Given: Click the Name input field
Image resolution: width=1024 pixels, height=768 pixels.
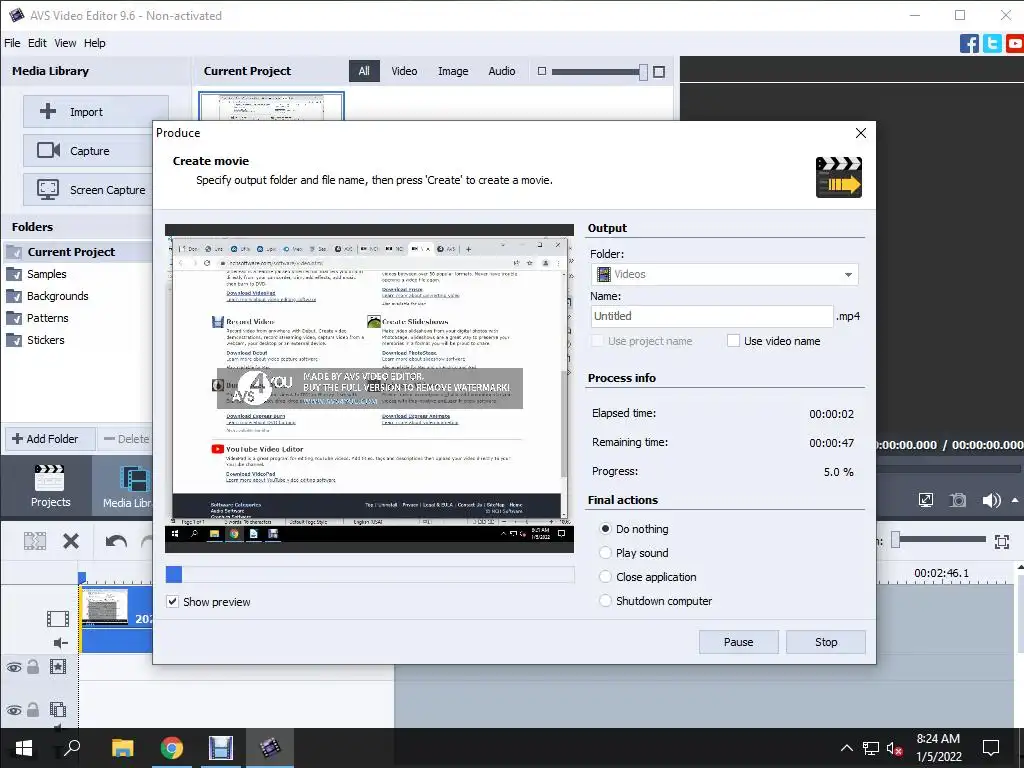Looking at the screenshot, I should 712,316.
